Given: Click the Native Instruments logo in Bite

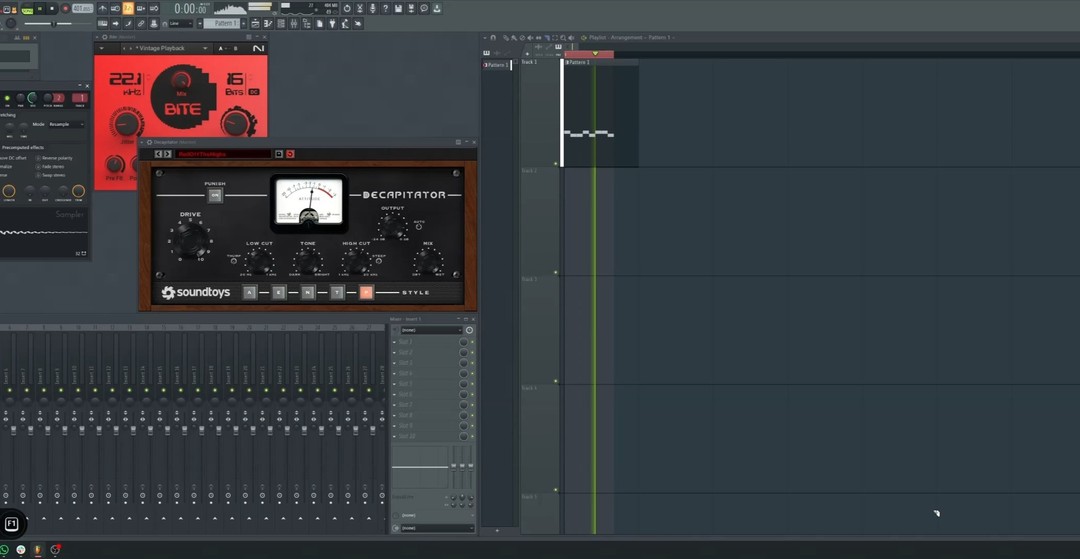Looking at the screenshot, I should [x=259, y=48].
